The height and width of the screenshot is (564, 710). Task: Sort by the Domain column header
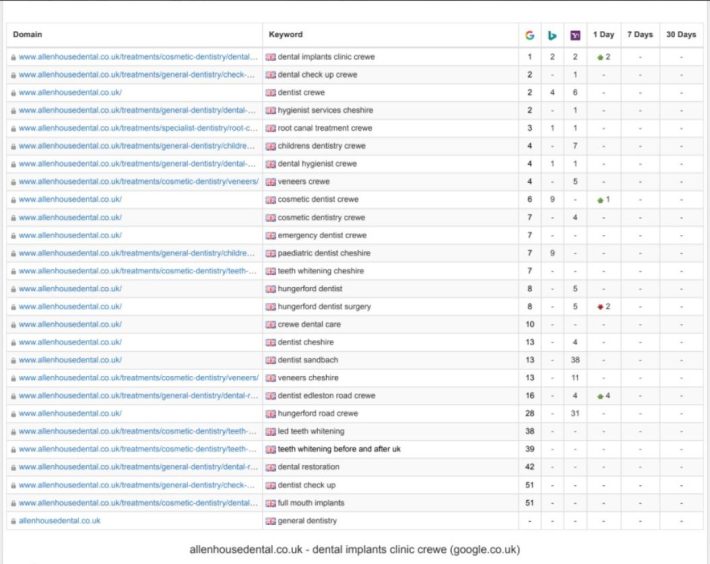pos(27,35)
